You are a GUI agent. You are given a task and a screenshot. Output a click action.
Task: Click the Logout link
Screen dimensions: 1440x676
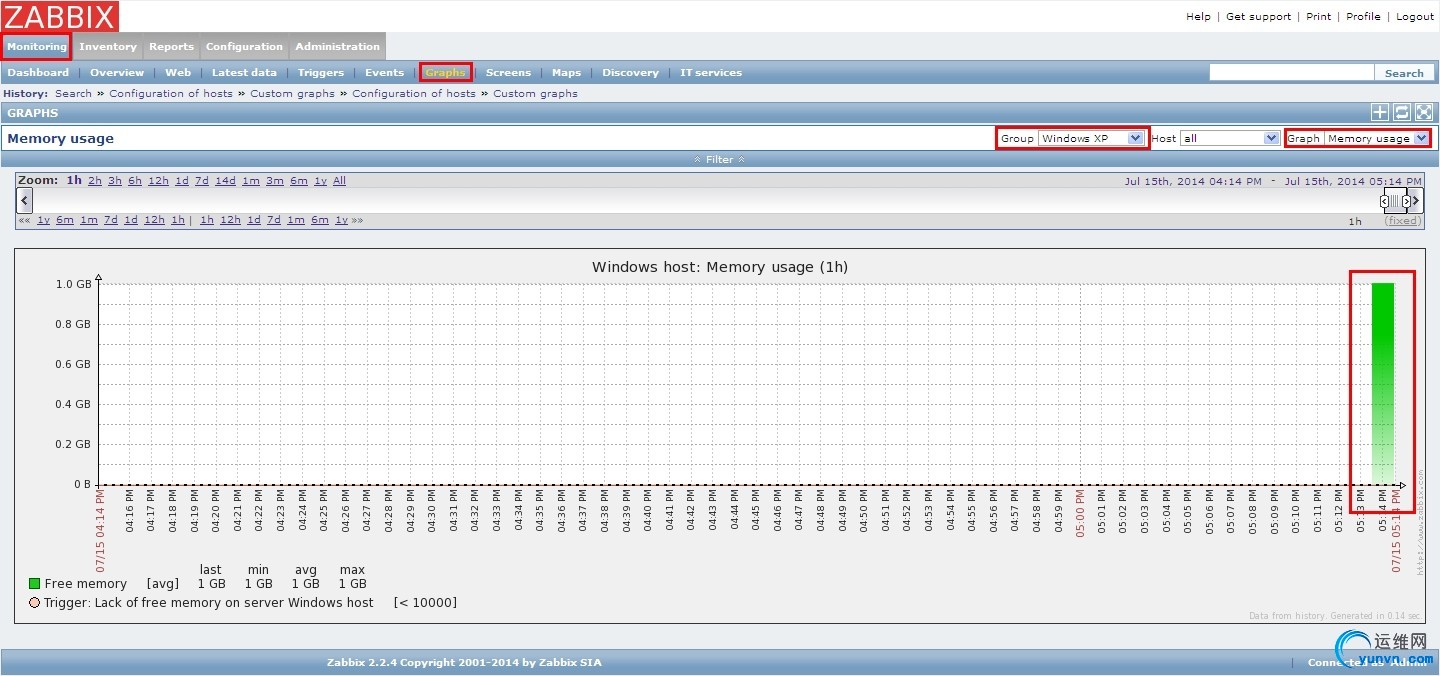coord(1415,16)
